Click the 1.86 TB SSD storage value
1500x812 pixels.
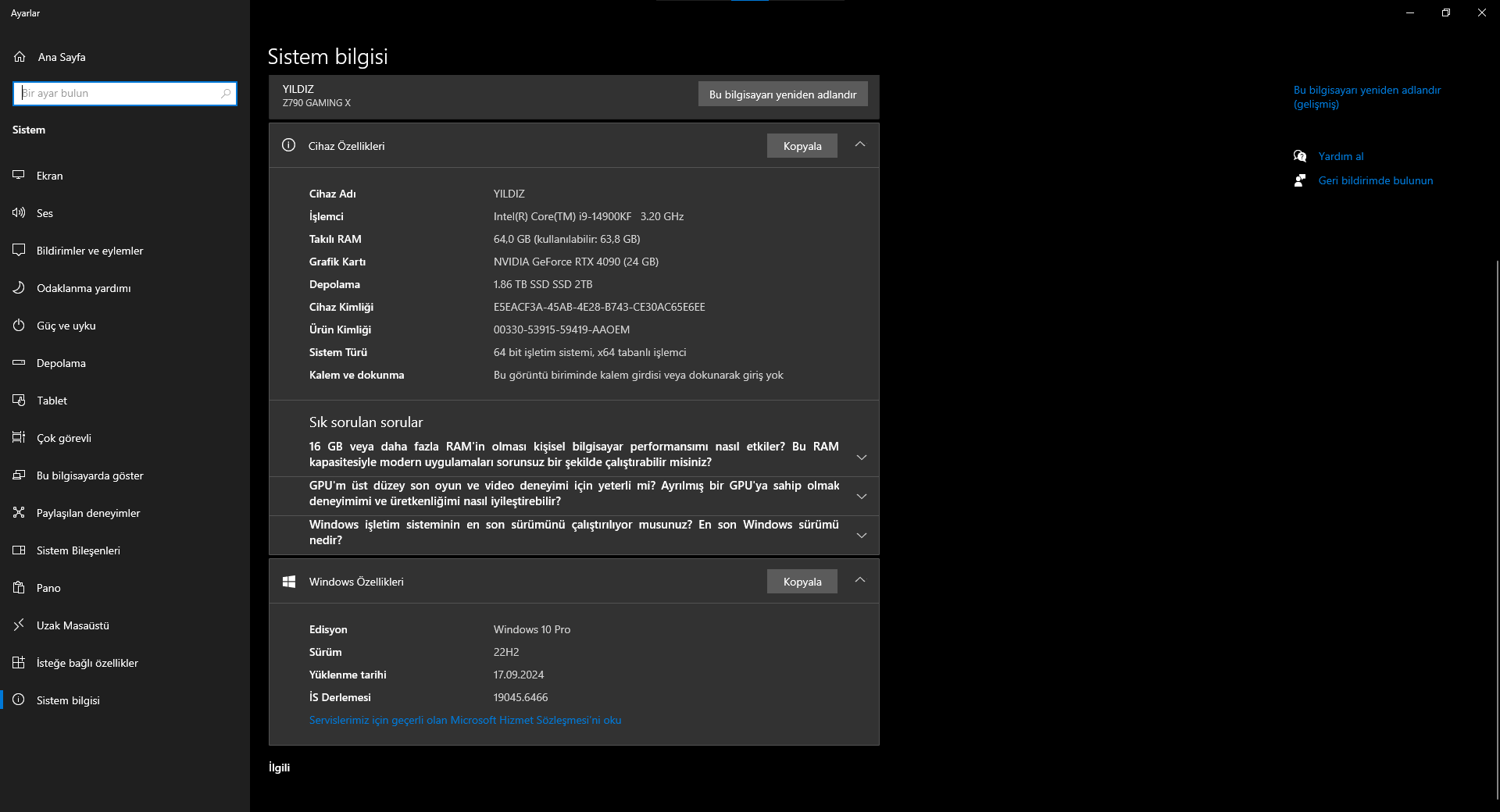coord(543,284)
